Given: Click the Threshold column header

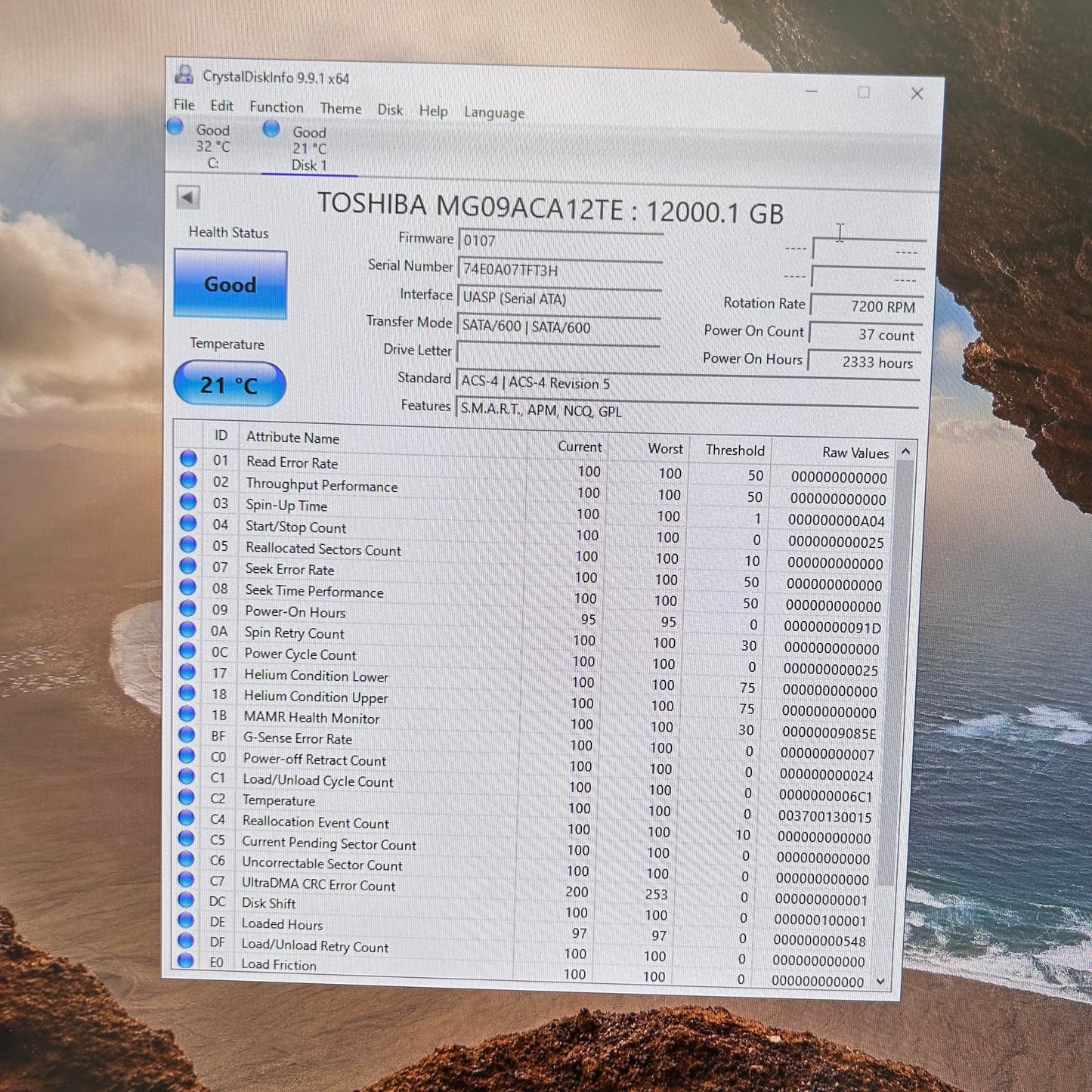Looking at the screenshot, I should 735,450.
